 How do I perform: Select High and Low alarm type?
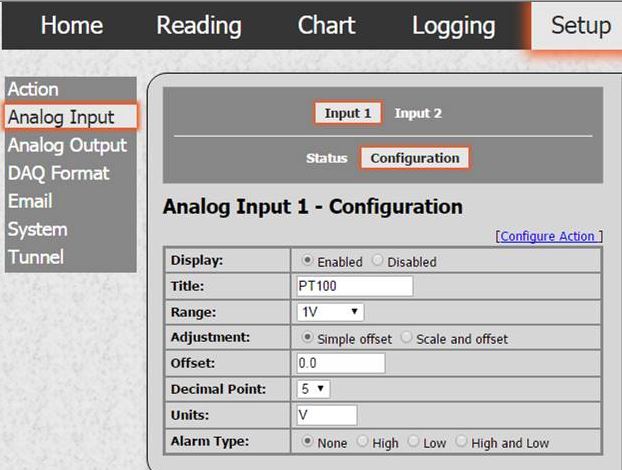coord(462,442)
